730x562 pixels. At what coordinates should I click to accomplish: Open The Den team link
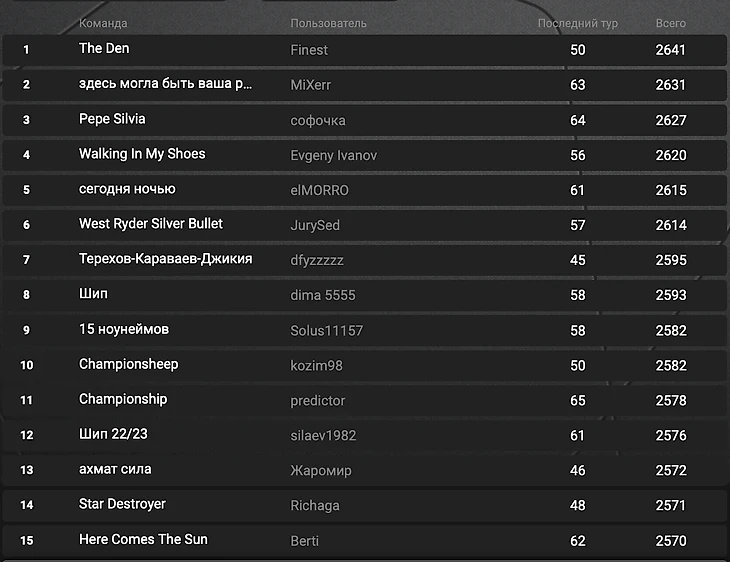pyautogui.click(x=104, y=49)
